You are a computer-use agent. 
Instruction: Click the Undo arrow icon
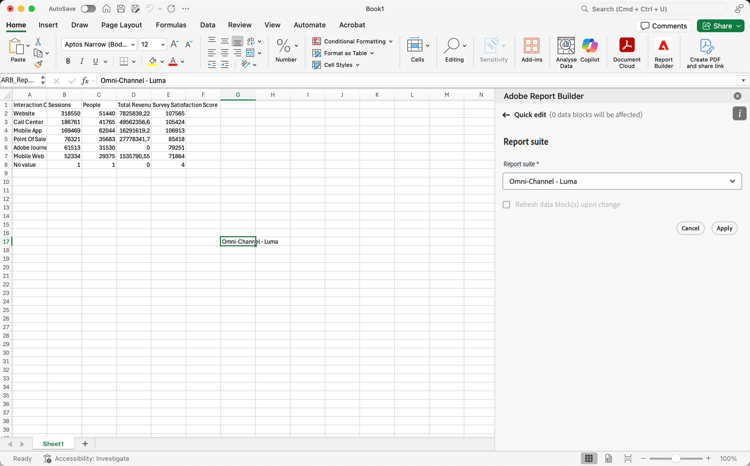150,9
